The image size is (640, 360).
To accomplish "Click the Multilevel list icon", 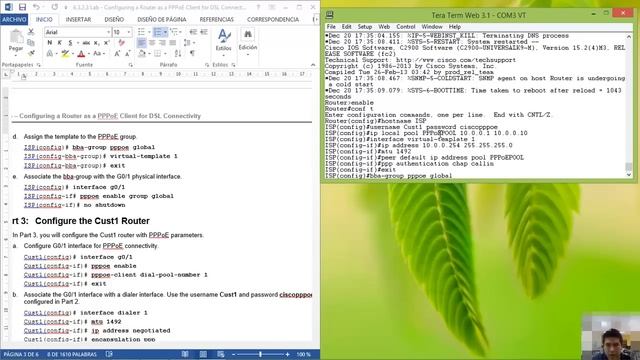I will (174, 32).
